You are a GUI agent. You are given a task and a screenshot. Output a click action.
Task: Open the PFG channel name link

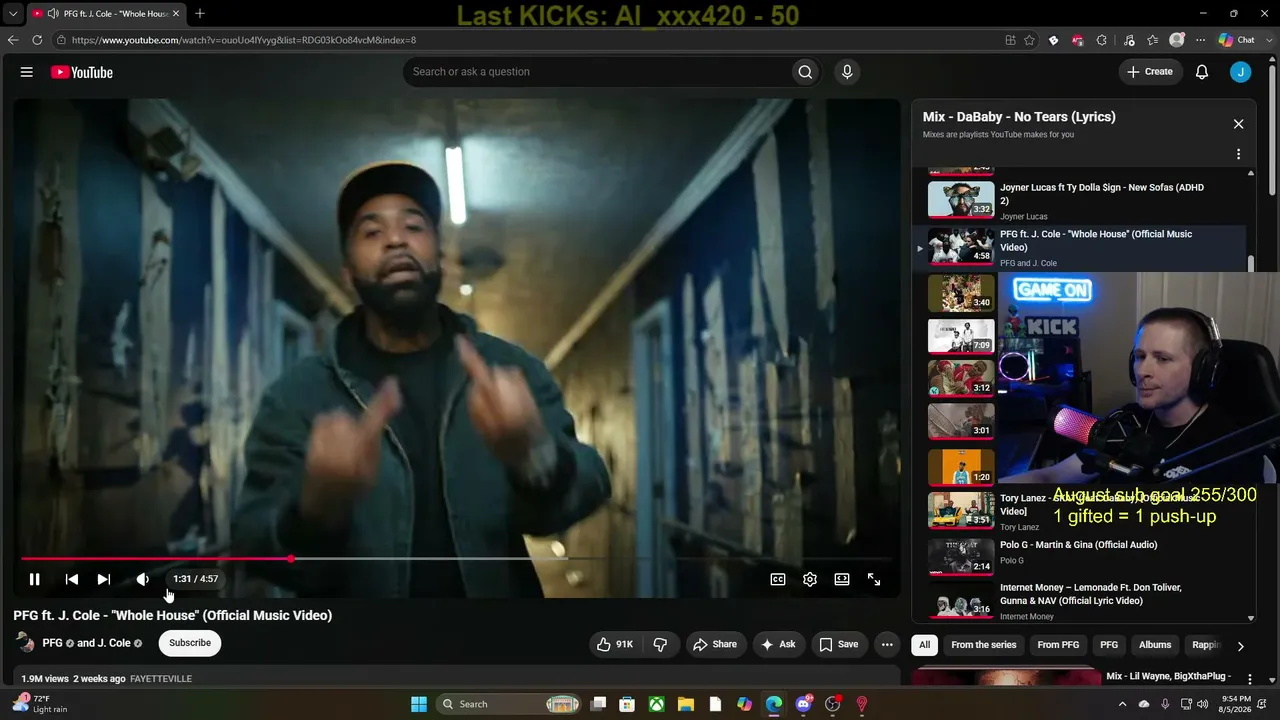click(x=53, y=643)
